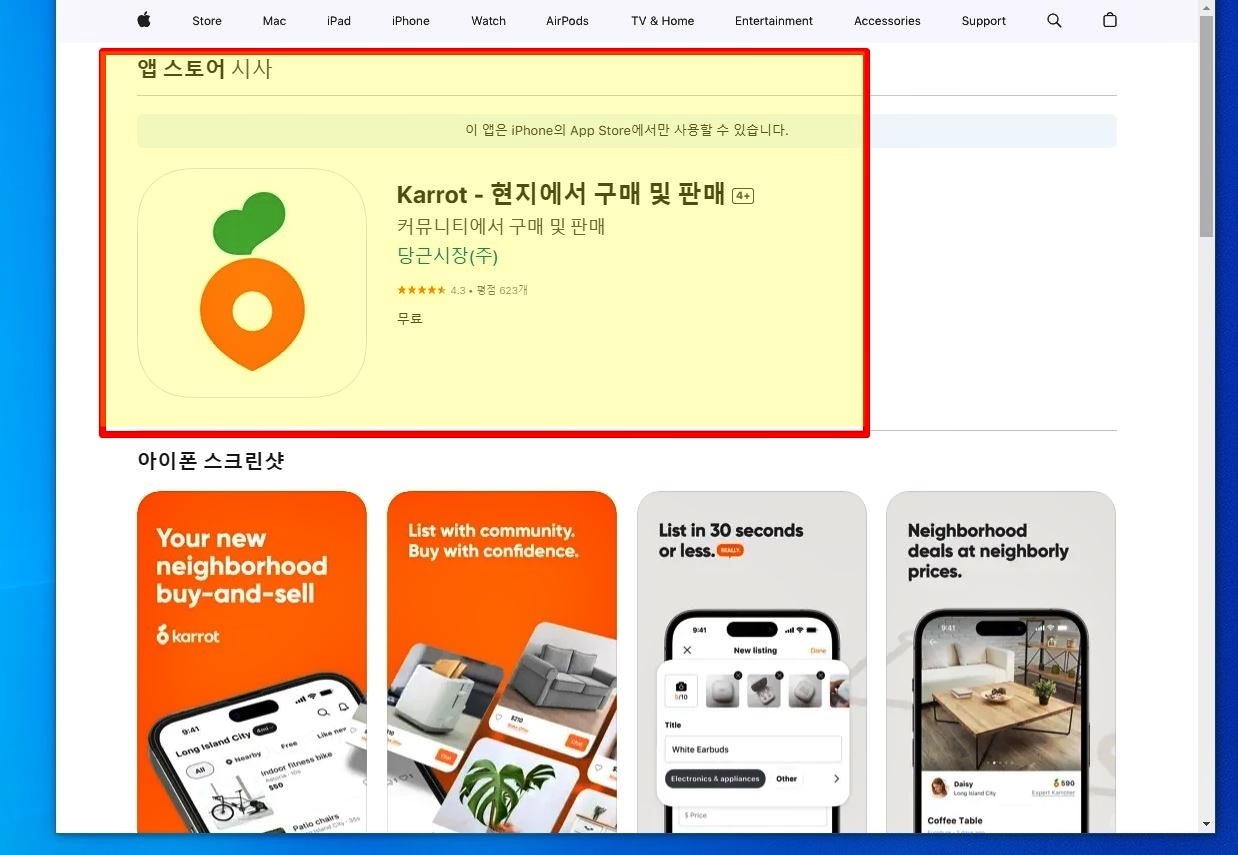Screen dimensions: 1238x855
Task: Open the Mac menu
Action: 274,21
